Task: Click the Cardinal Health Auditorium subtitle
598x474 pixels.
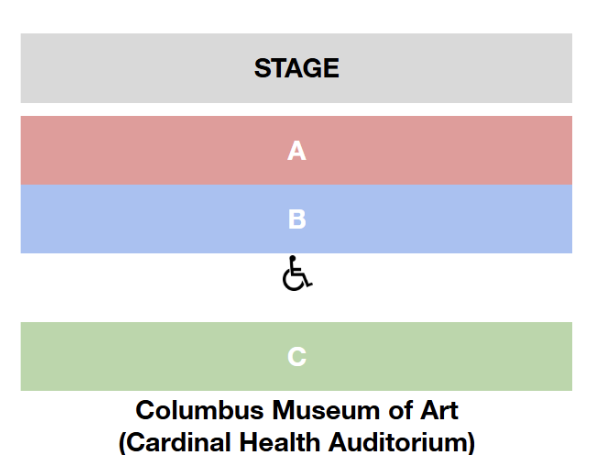Action: [x=297, y=442]
